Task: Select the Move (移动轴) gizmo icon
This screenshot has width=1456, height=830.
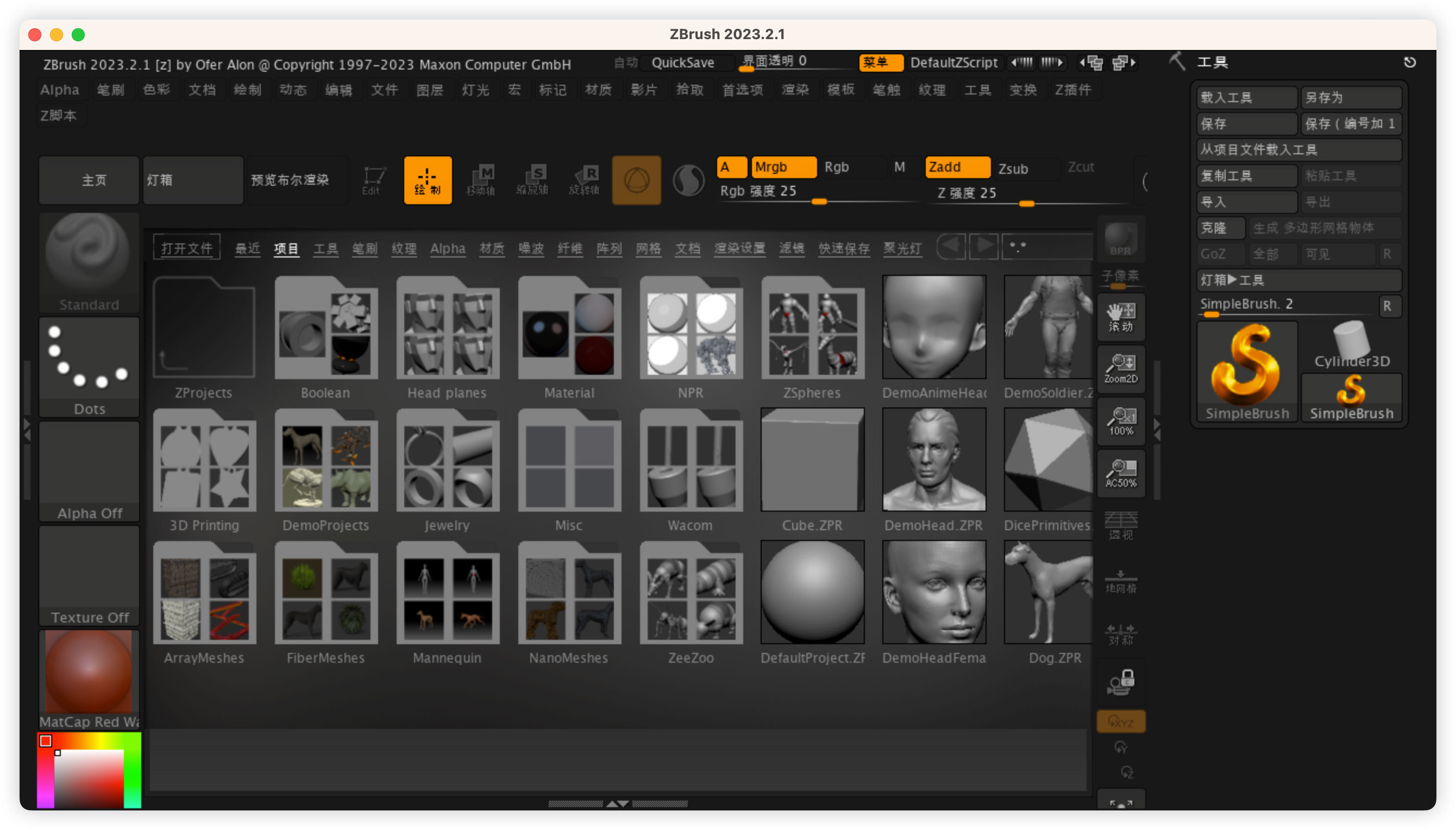Action: pyautogui.click(x=480, y=180)
